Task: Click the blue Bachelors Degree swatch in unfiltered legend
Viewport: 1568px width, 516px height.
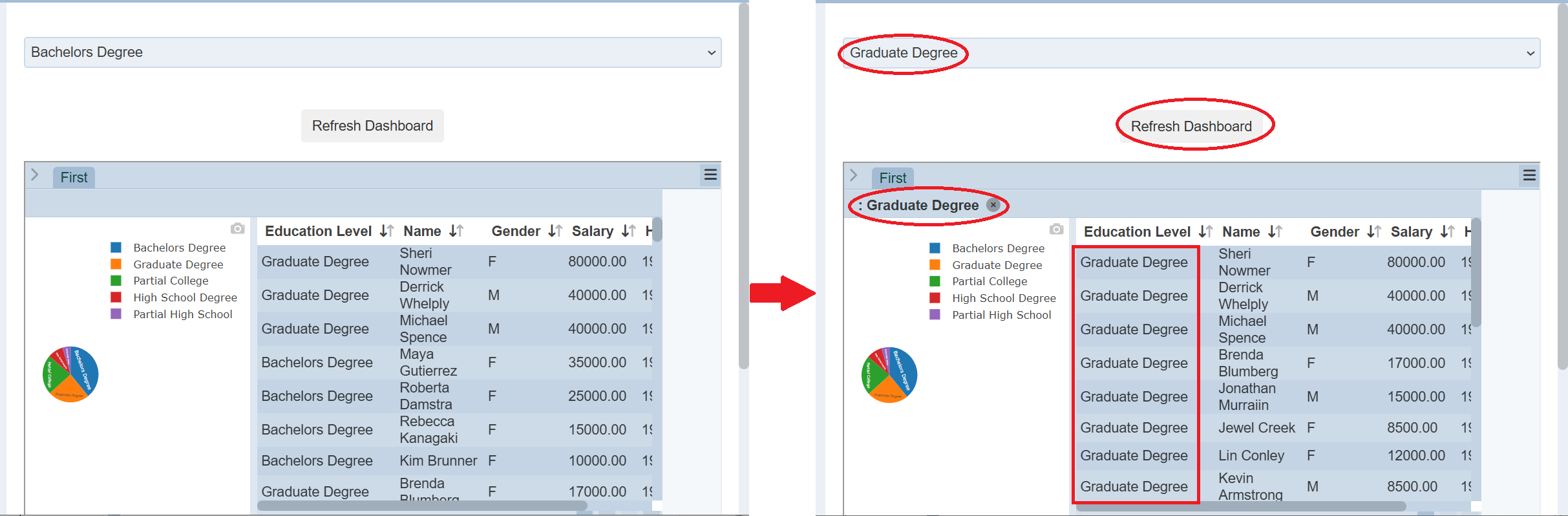Action: click(x=116, y=248)
